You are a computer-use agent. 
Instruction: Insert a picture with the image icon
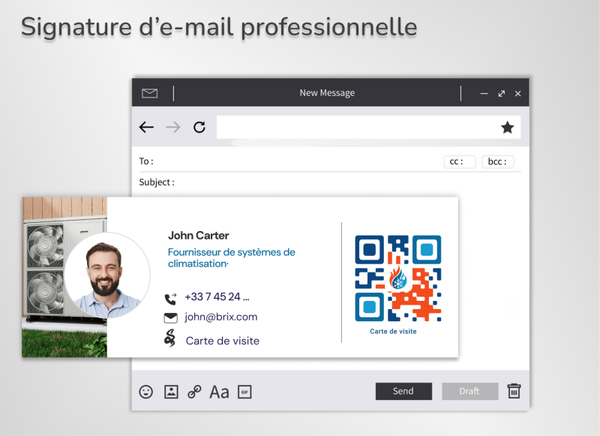171,392
